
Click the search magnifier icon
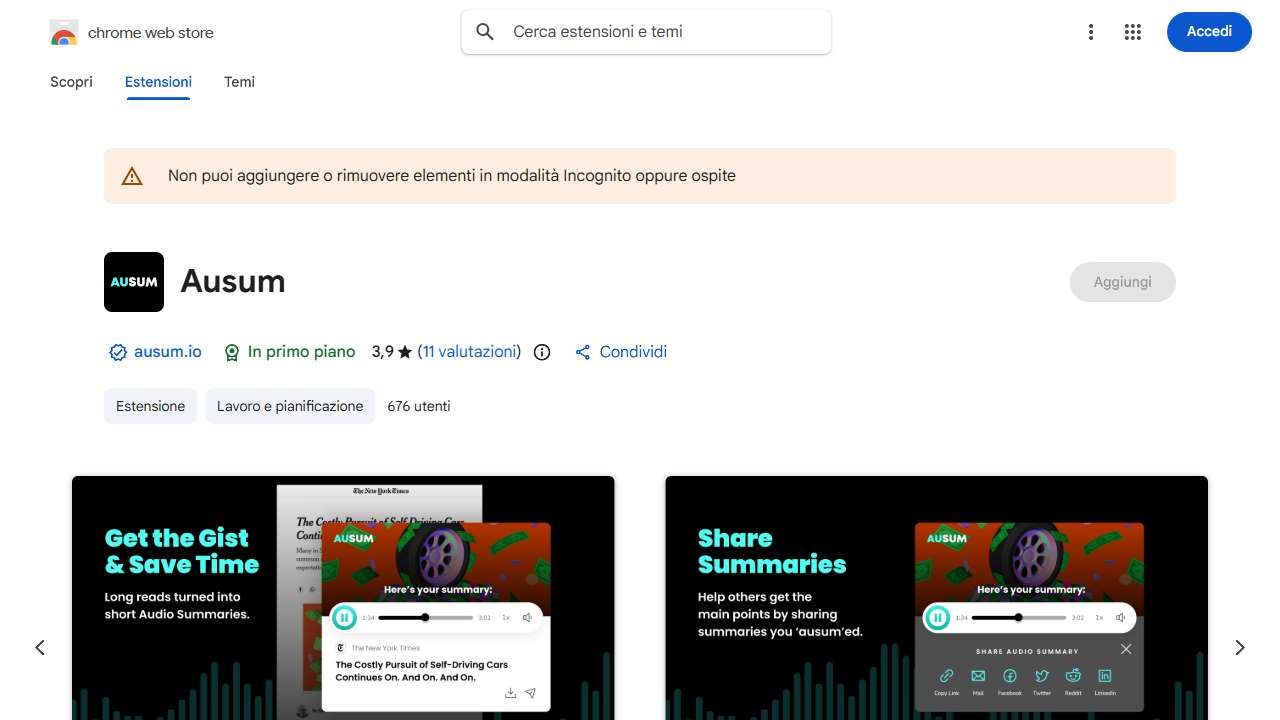pos(485,32)
